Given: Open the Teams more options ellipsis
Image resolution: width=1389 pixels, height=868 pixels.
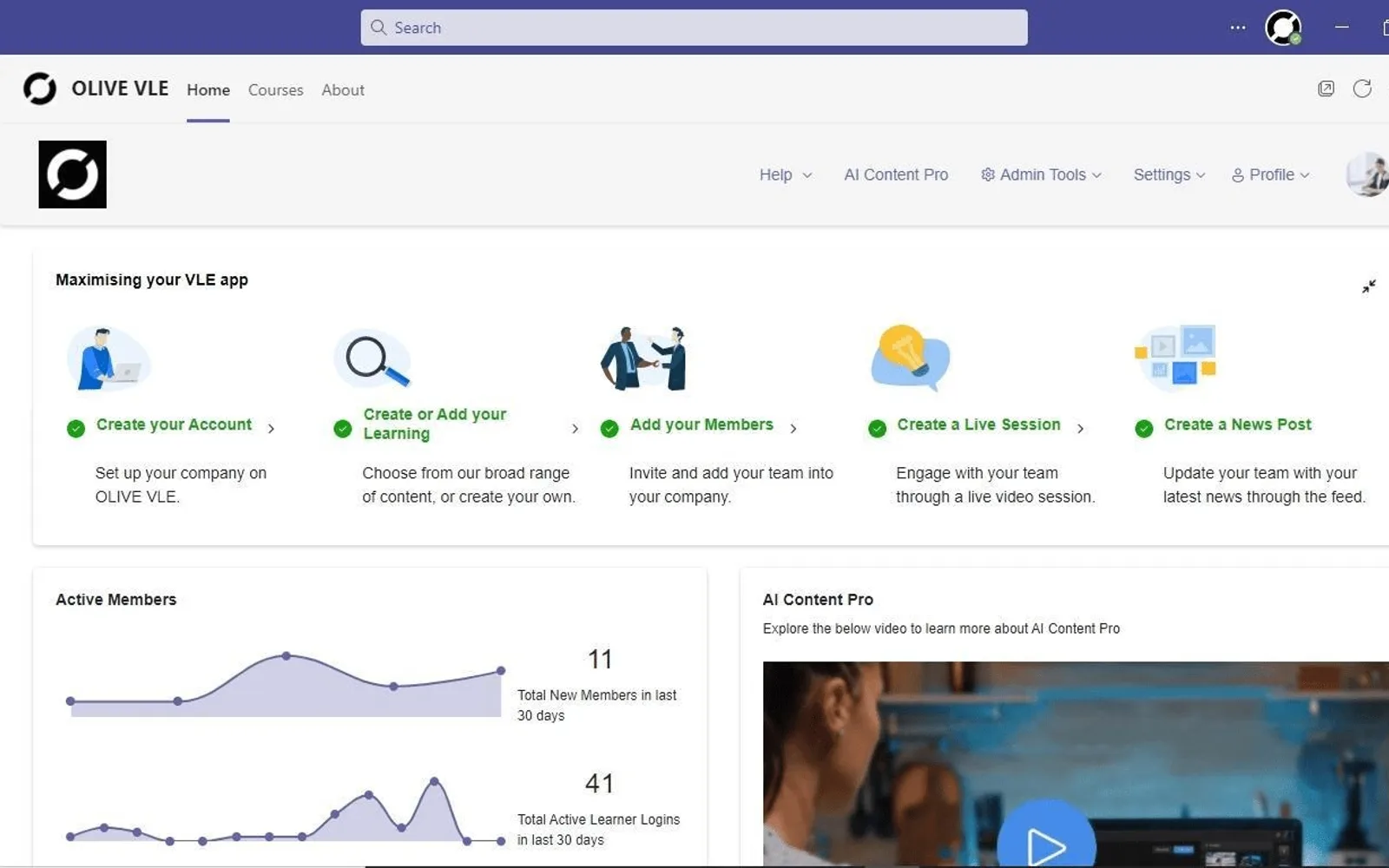Looking at the screenshot, I should click(1238, 28).
